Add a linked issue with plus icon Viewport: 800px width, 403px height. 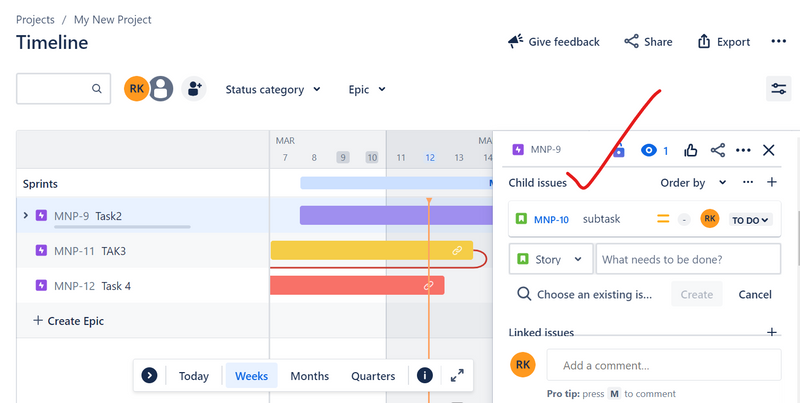772,332
